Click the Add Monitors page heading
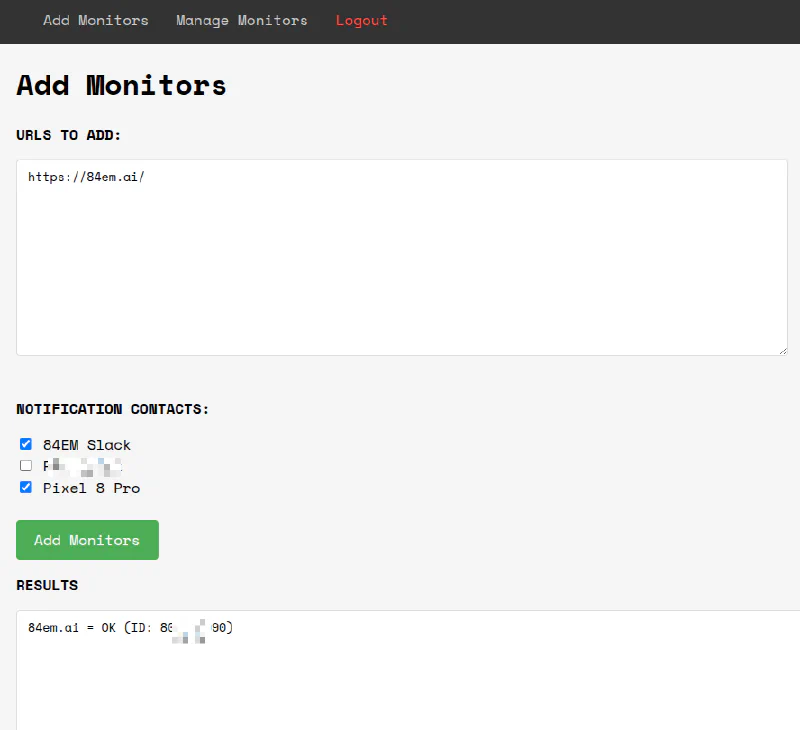 click(x=120, y=86)
